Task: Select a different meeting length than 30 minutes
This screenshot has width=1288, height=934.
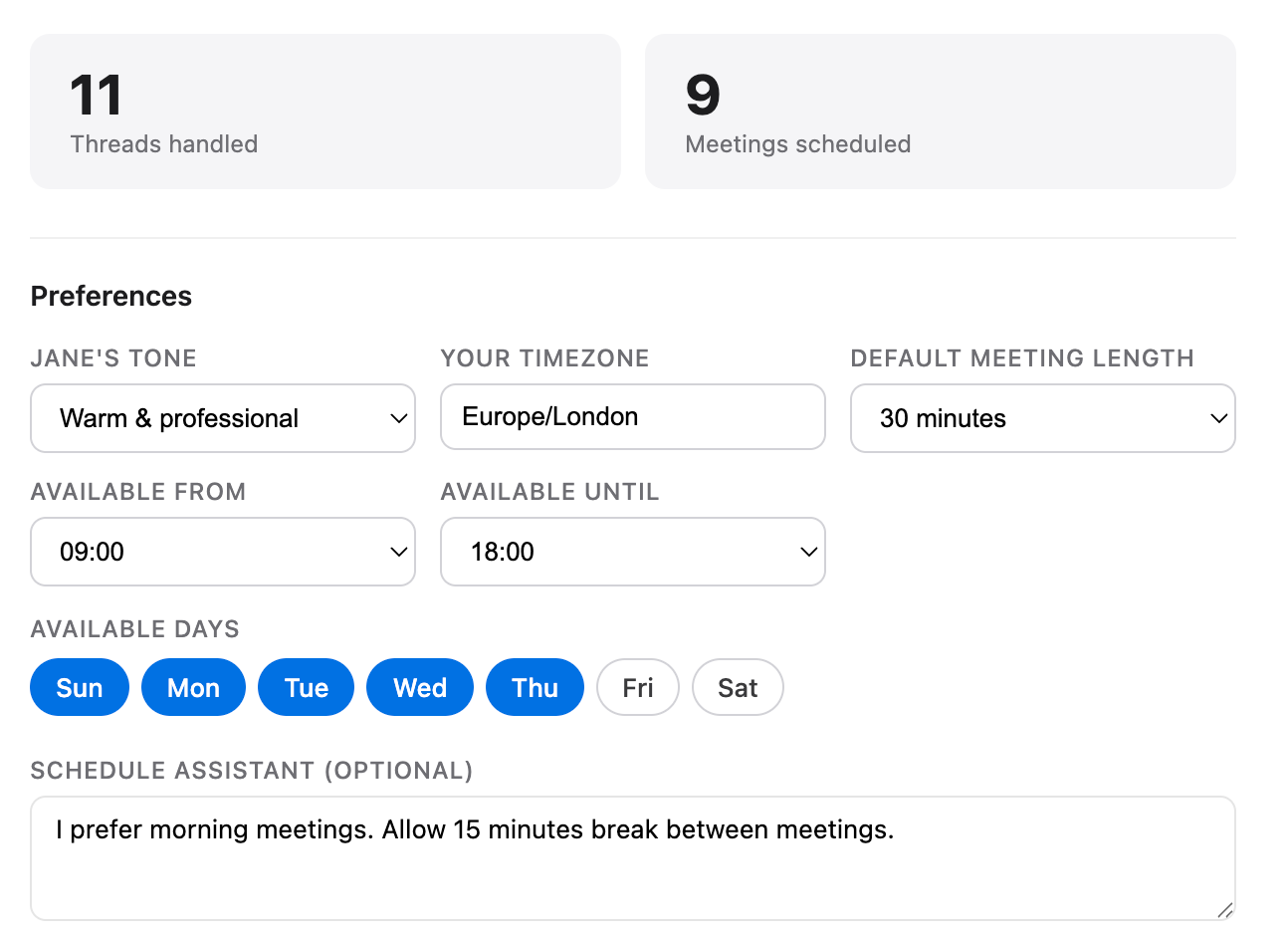Action: (x=1042, y=418)
